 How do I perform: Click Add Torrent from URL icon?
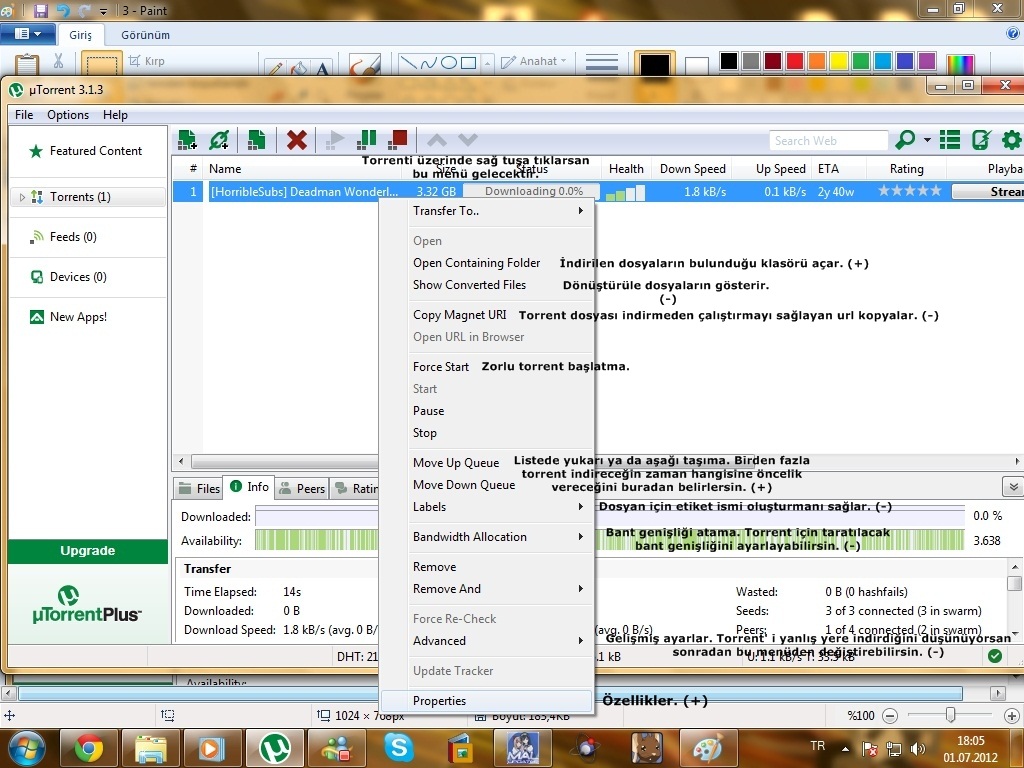219,139
